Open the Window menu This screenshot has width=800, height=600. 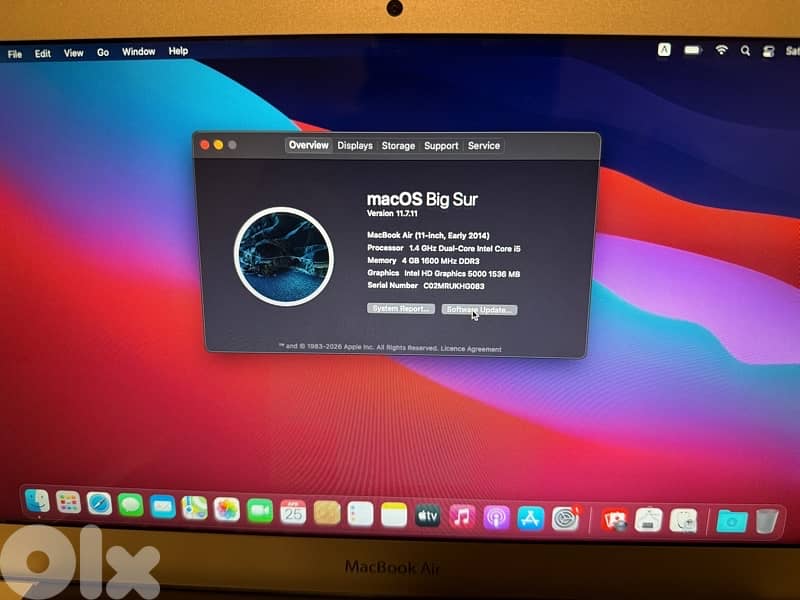138,52
